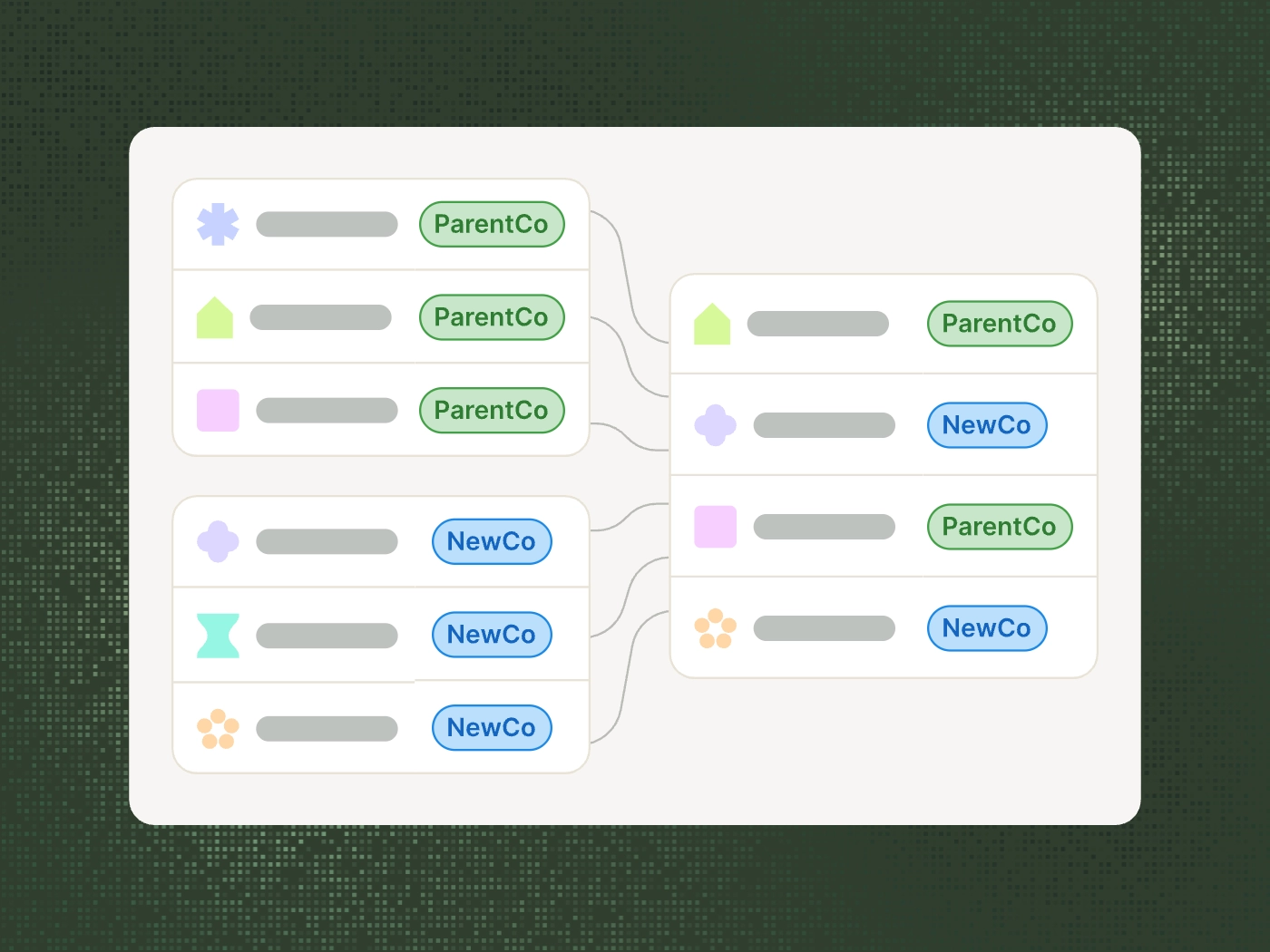Select the purple clover NewCo row on the right

pos(883,424)
